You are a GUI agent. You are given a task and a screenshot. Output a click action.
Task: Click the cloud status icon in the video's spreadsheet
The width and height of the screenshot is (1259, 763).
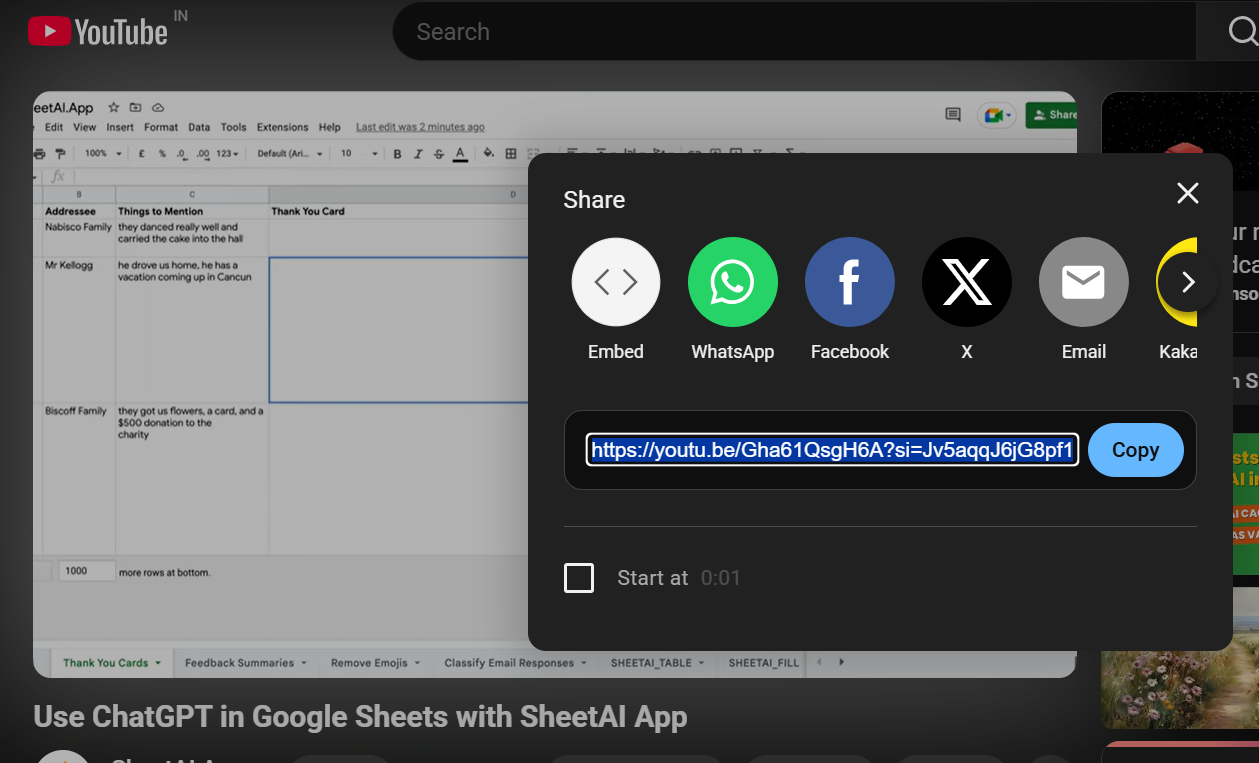157,107
